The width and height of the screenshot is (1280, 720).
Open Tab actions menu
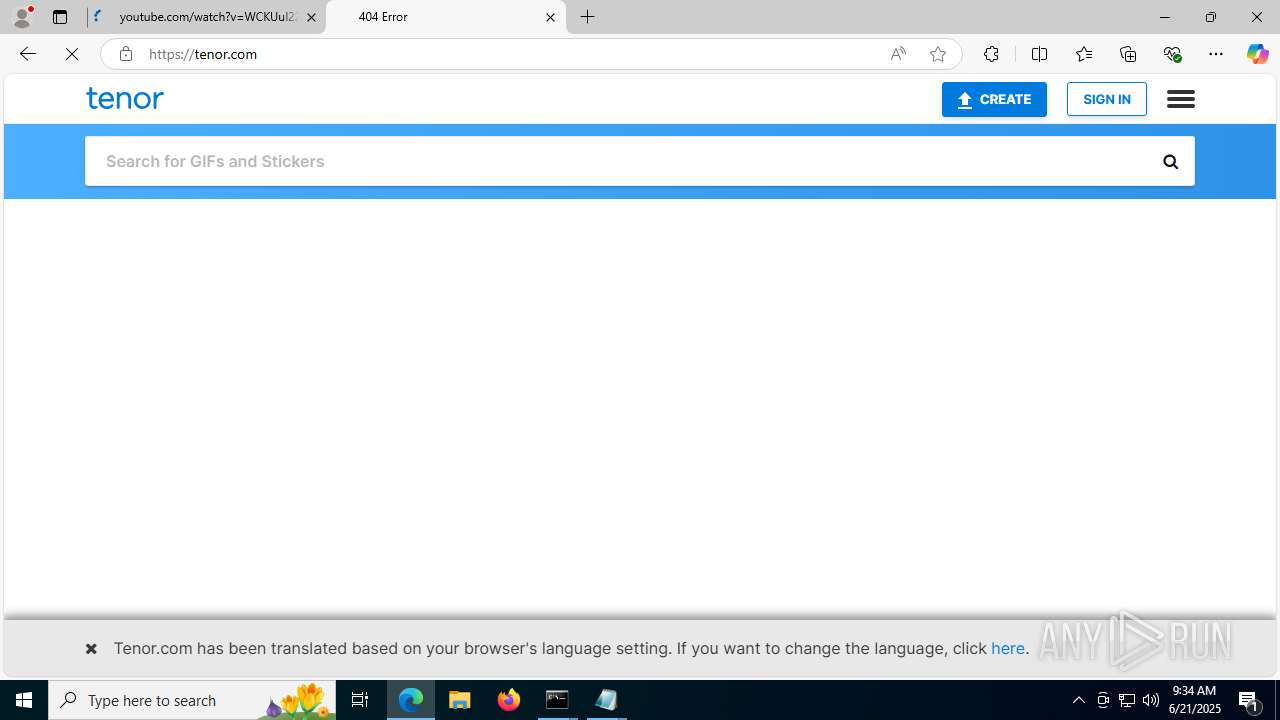(60, 17)
